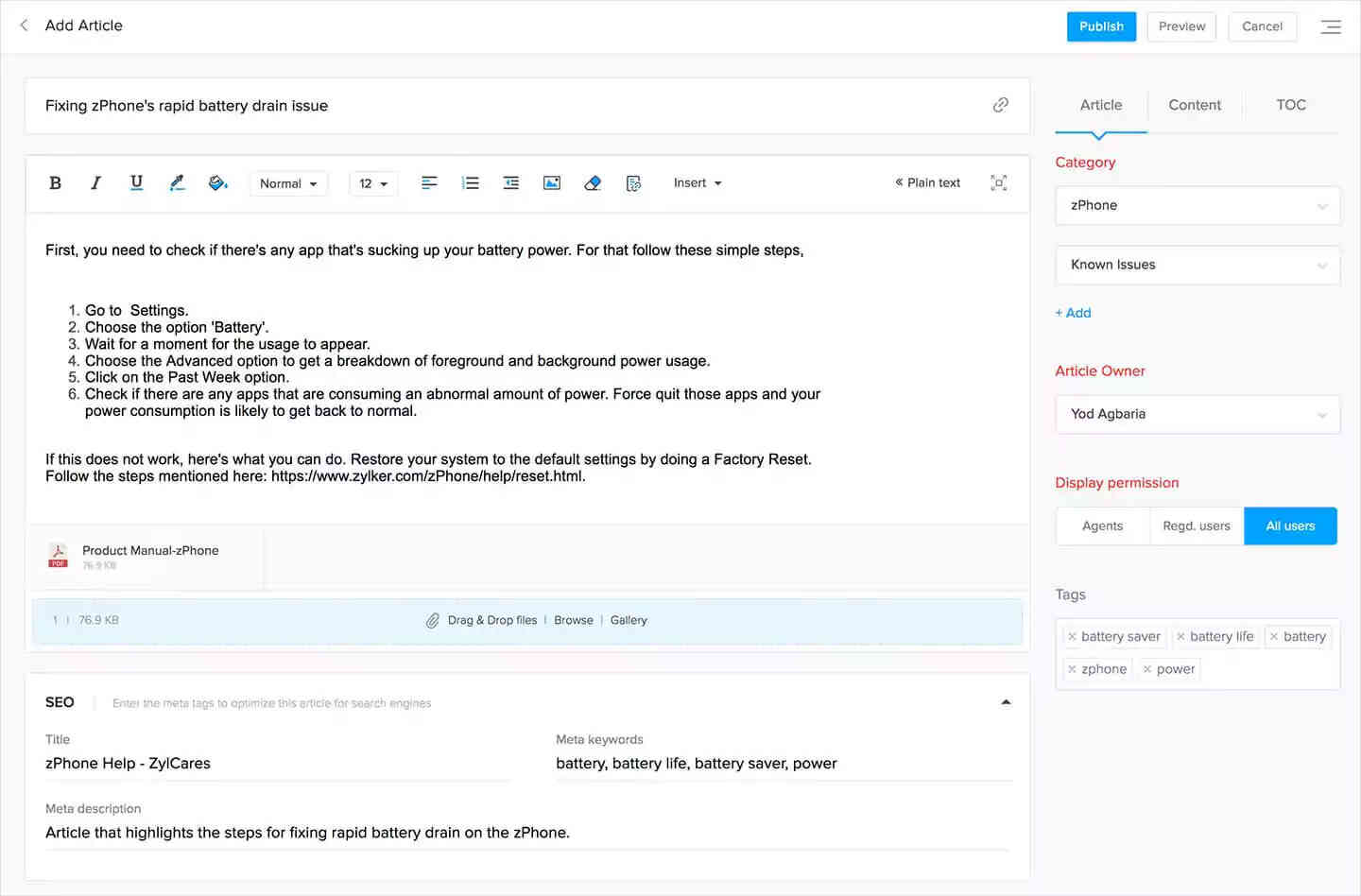Open the TOC tab
This screenshot has height=896, width=1361.
pos(1291,105)
